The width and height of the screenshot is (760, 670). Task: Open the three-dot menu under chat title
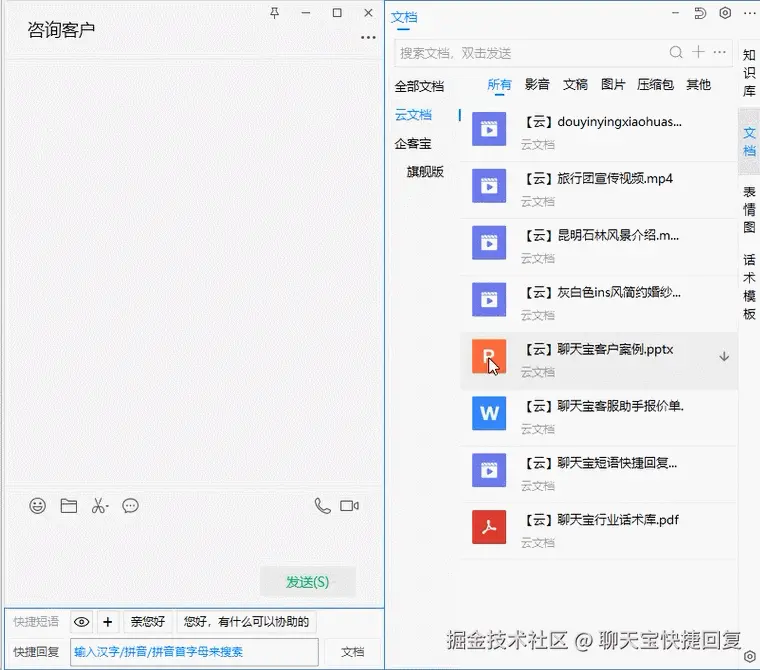(x=368, y=37)
